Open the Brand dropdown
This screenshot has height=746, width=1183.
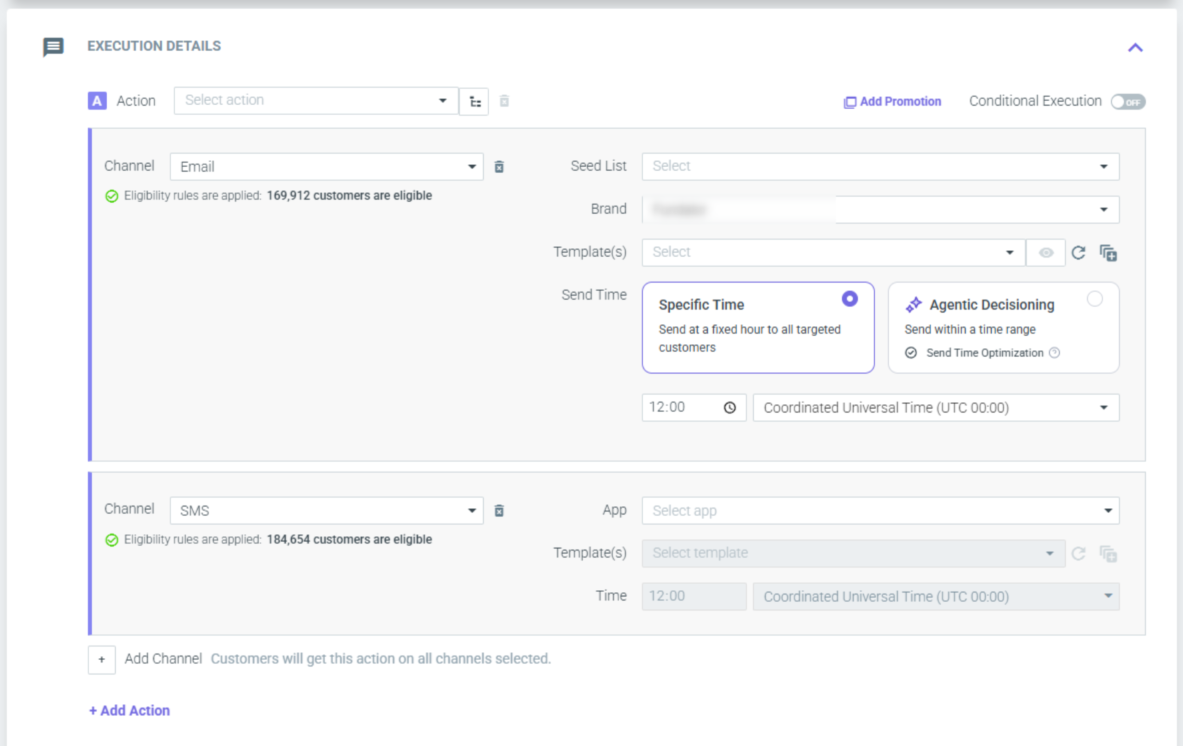[x=880, y=209]
